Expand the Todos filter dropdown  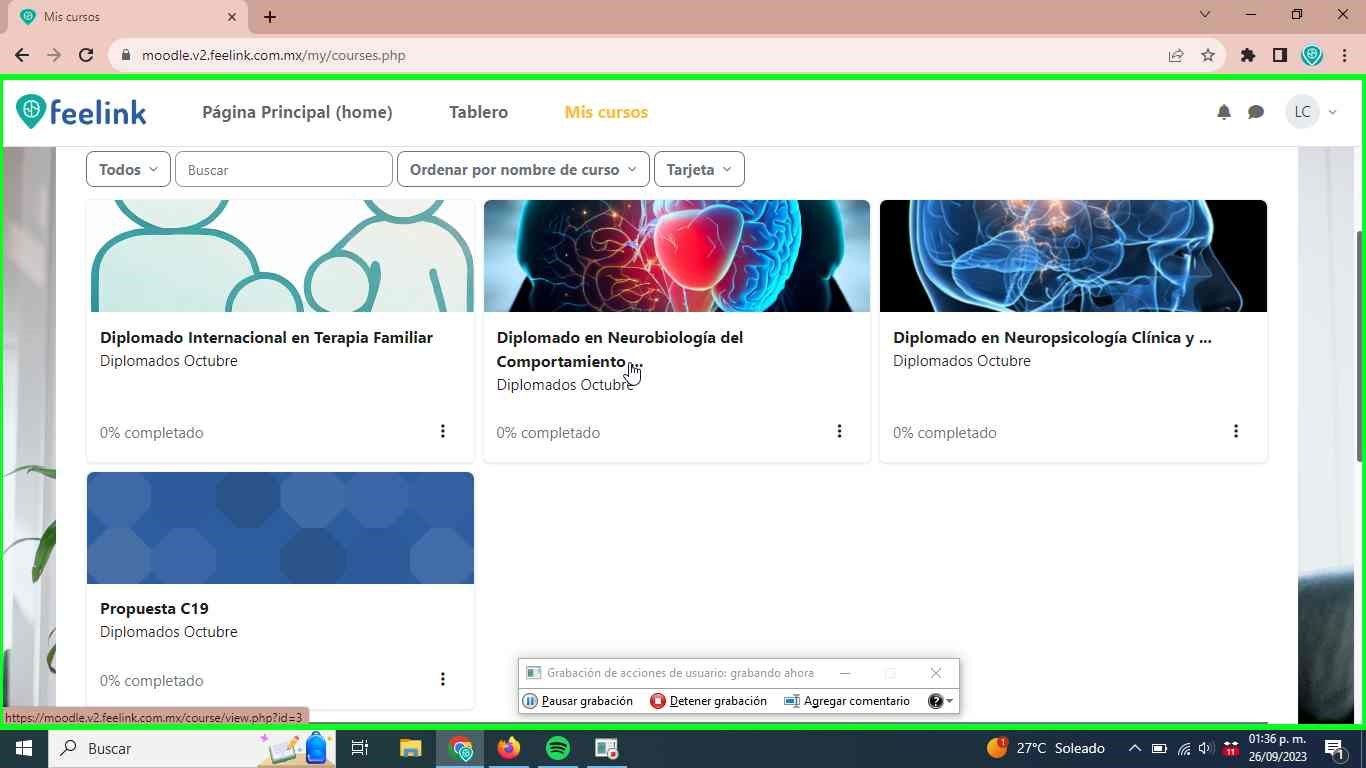click(x=128, y=170)
